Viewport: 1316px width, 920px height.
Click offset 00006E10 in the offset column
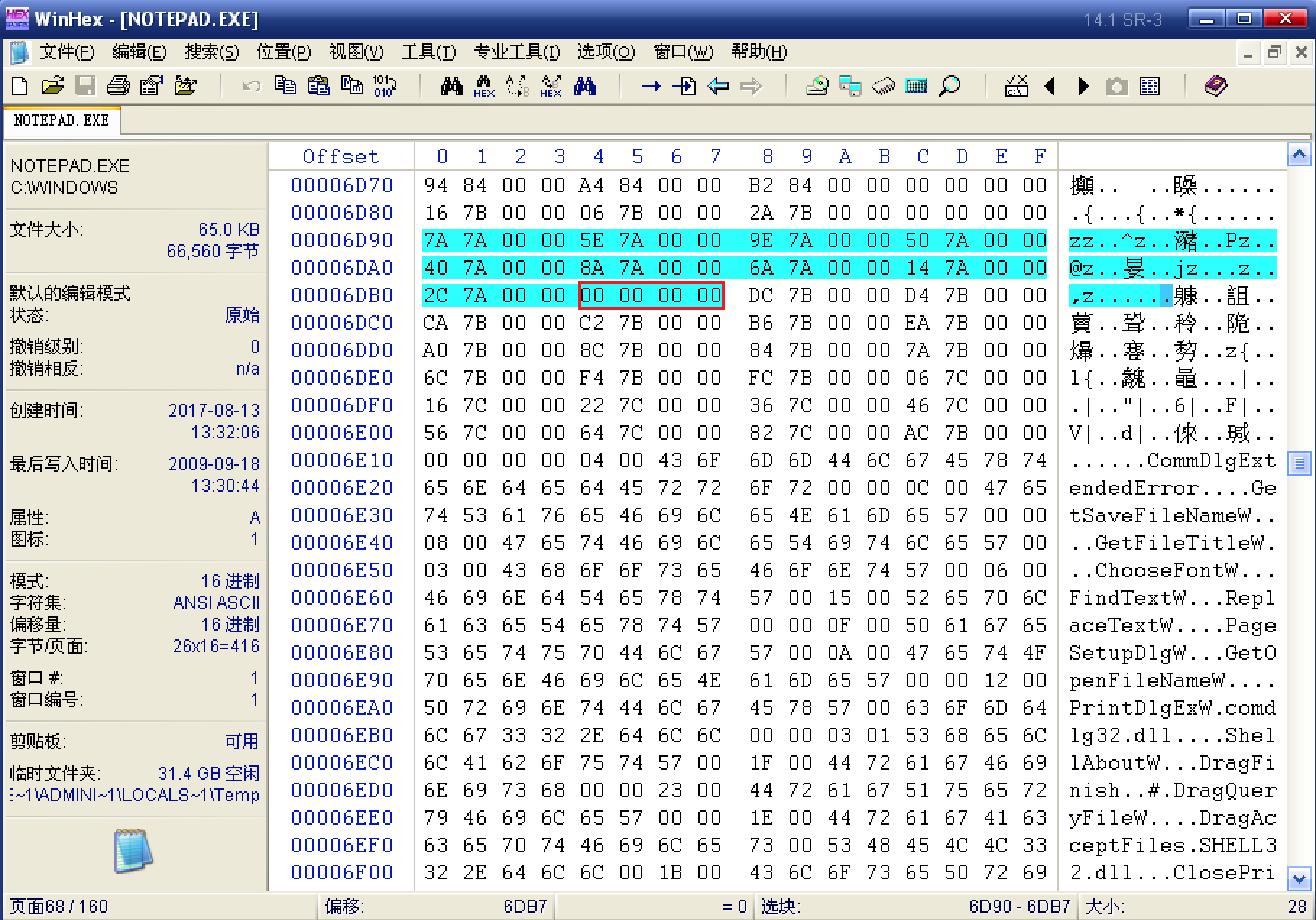(342, 460)
